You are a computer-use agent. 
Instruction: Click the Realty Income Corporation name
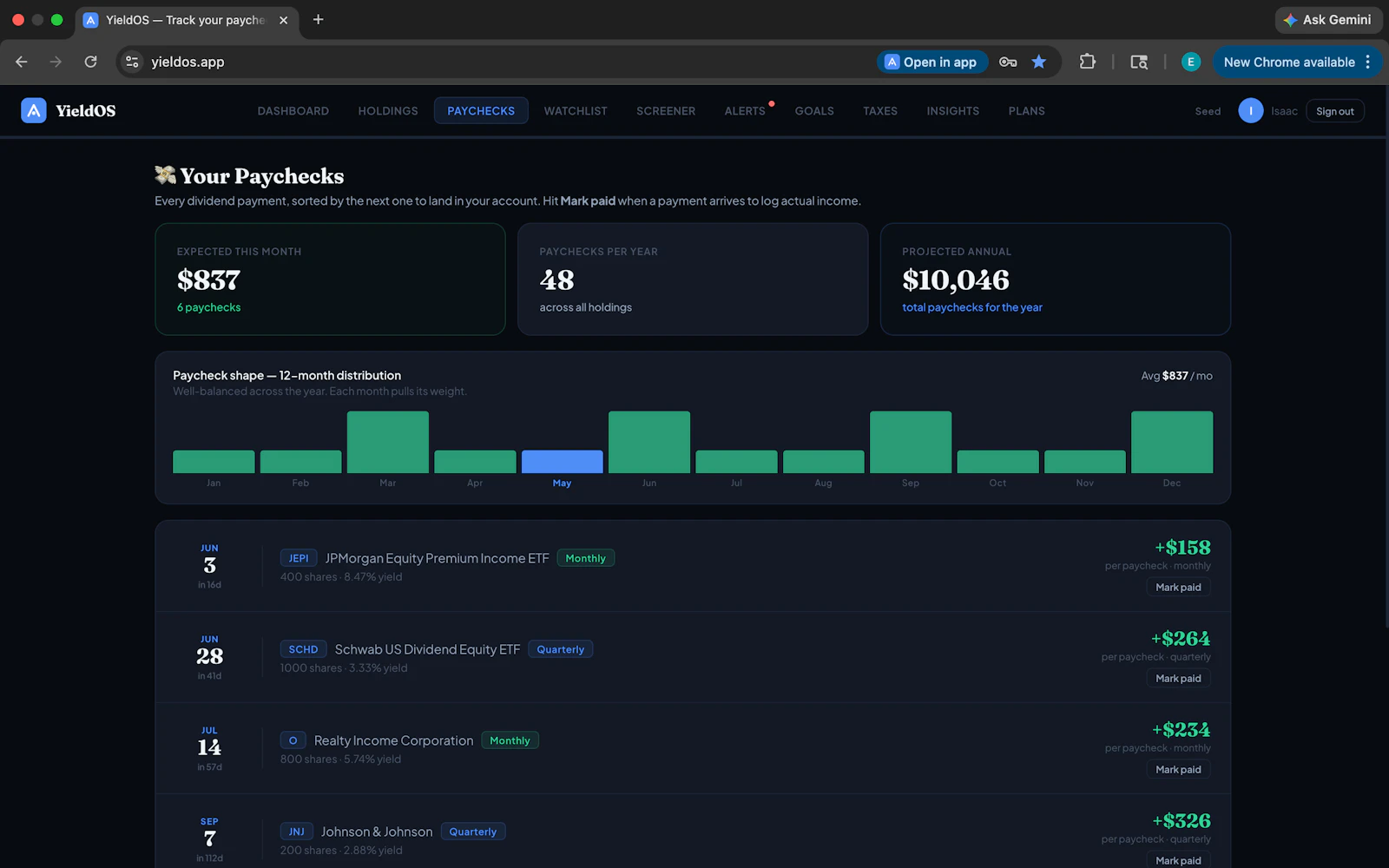(393, 740)
